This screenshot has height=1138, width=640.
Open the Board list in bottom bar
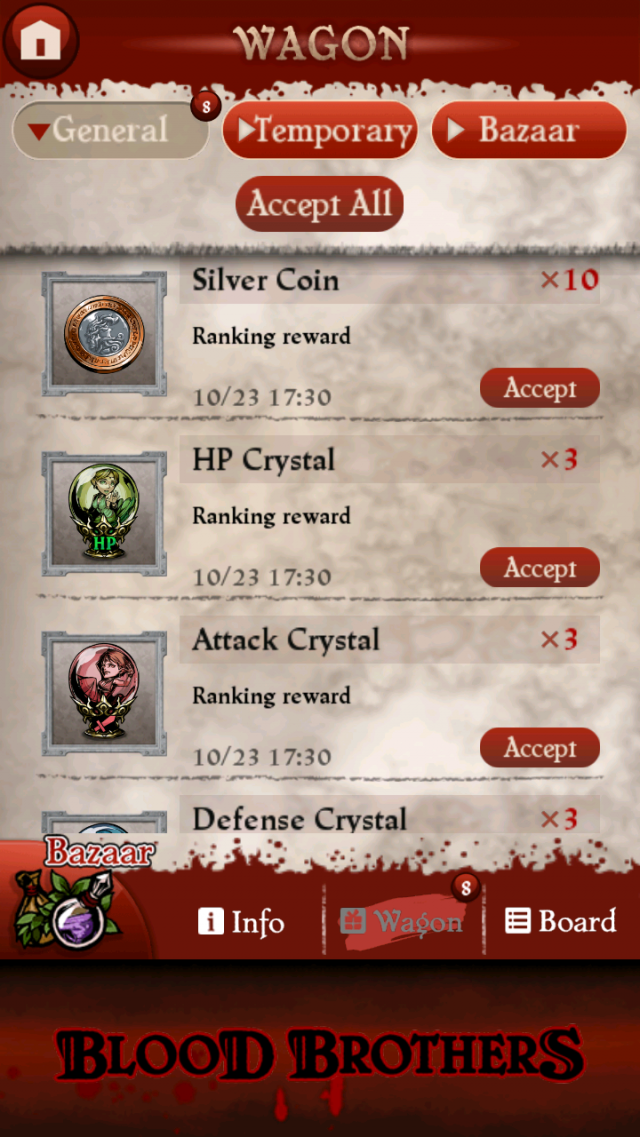(x=560, y=921)
